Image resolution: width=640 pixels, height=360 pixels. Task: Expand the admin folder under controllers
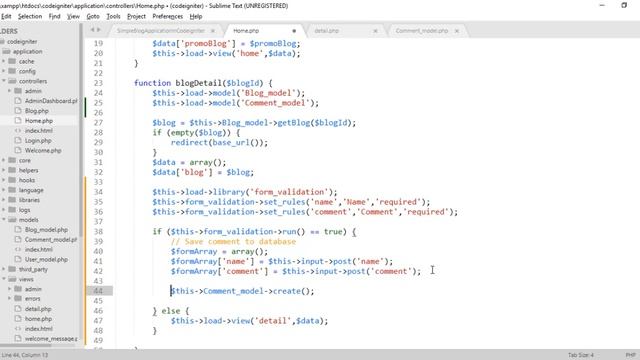point(9,91)
